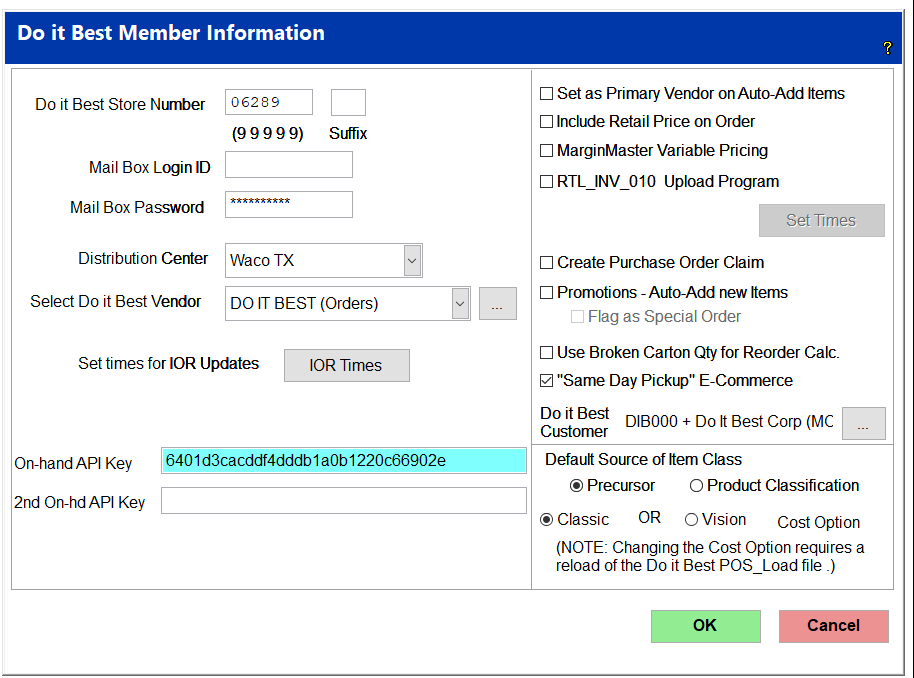
Task: Expand the Select Do it Best Vendor dropdown arrow
Action: point(460,303)
